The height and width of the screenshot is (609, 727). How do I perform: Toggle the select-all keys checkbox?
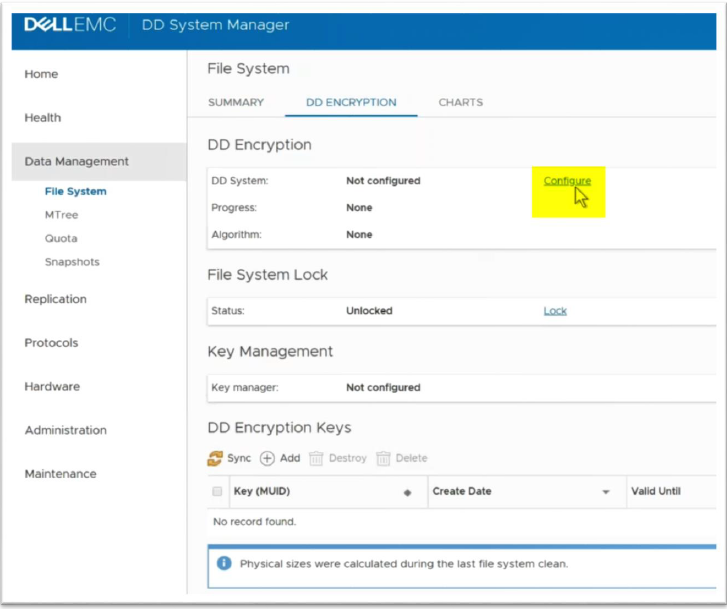[217, 491]
